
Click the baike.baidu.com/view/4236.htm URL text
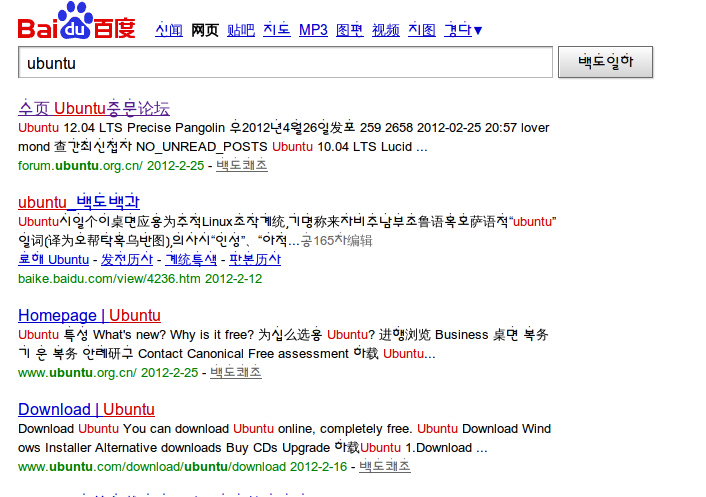(109, 279)
